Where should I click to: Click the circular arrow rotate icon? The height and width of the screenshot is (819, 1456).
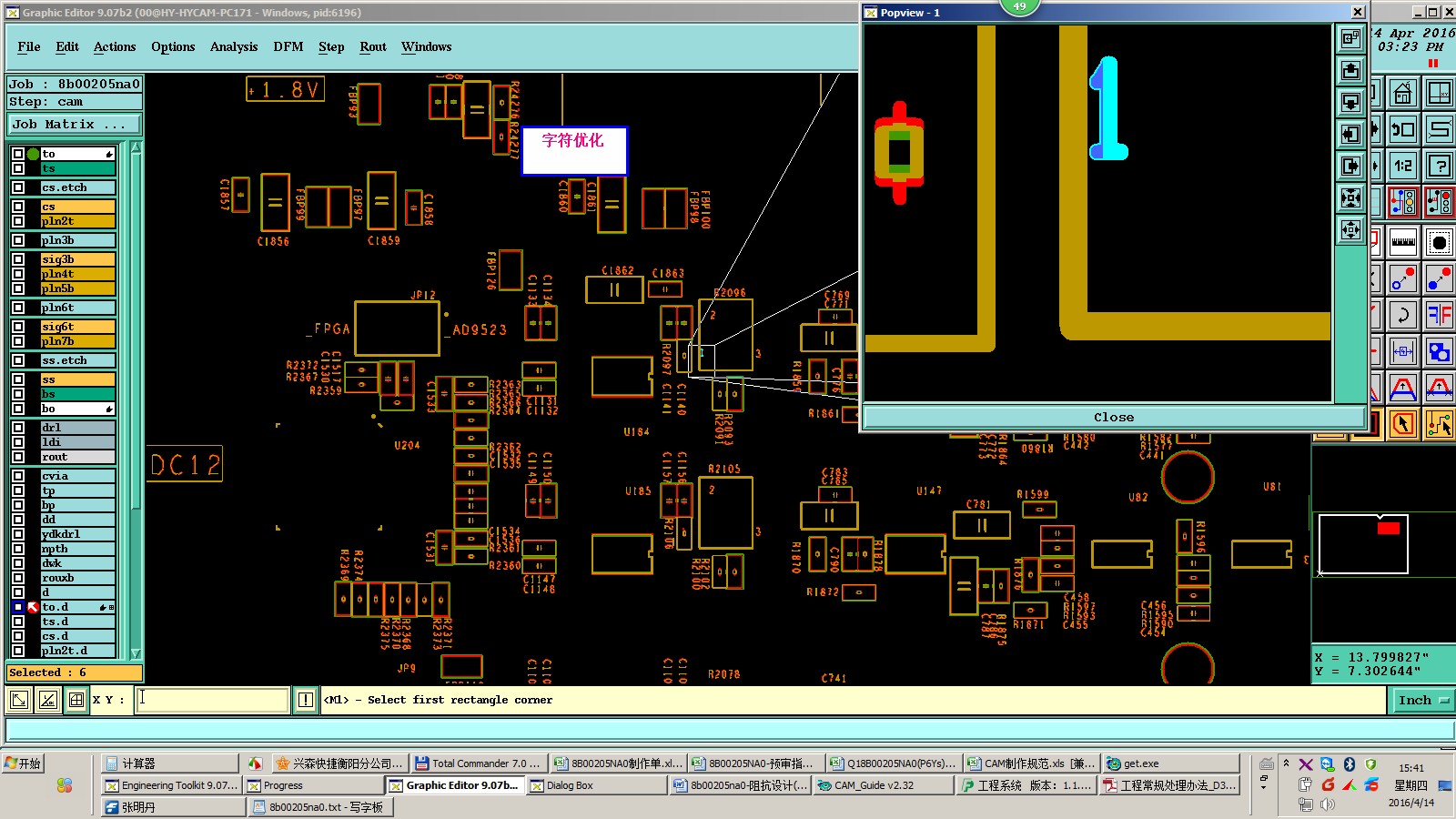(1403, 315)
